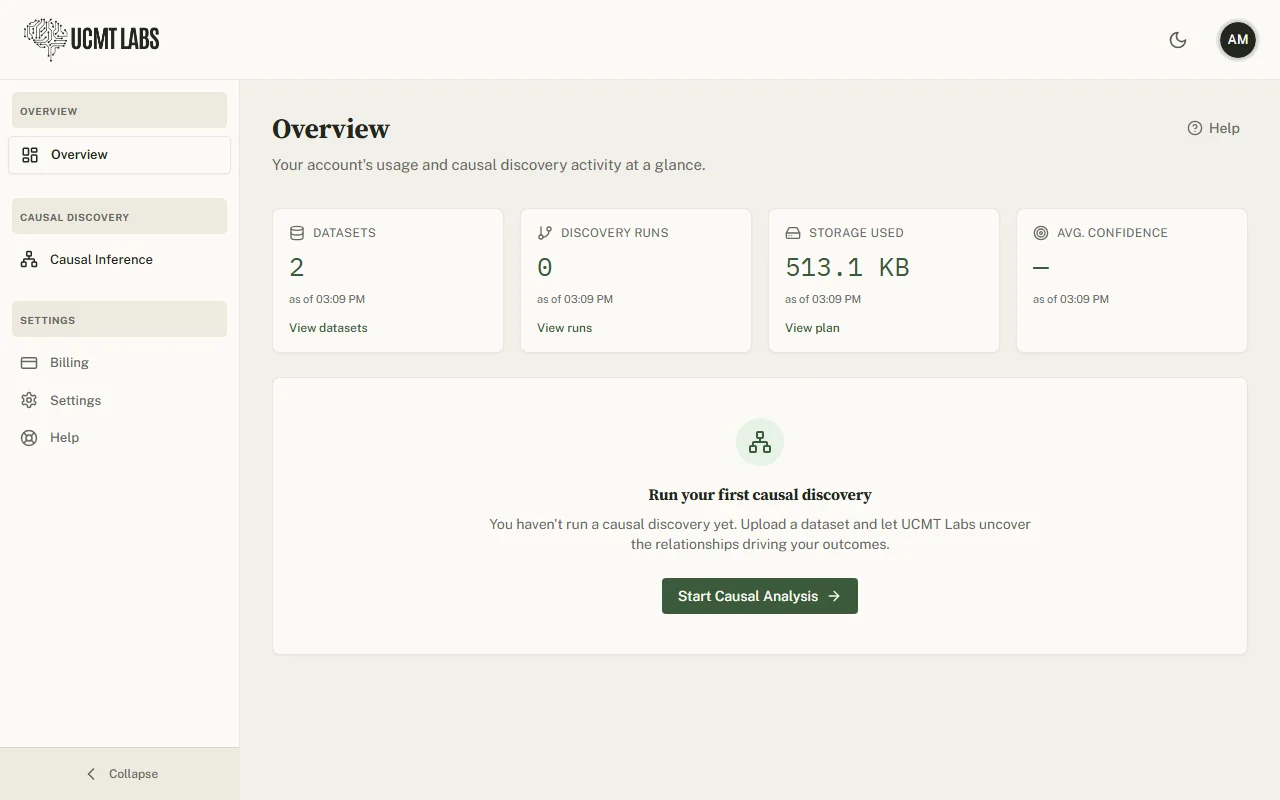
Task: Toggle dark mode with the moon icon
Action: click(1178, 40)
